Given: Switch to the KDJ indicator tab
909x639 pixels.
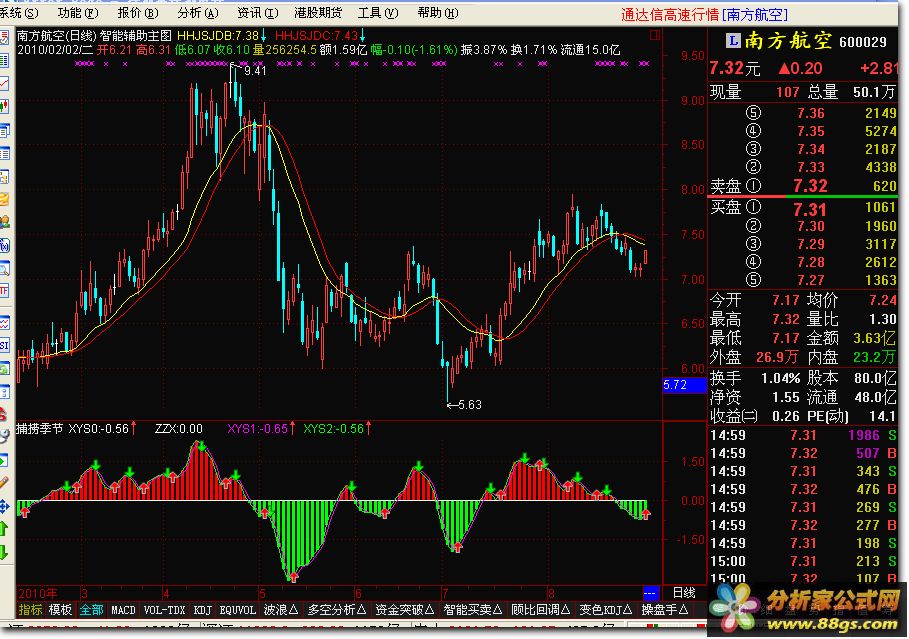Looking at the screenshot, I should (x=202, y=609).
